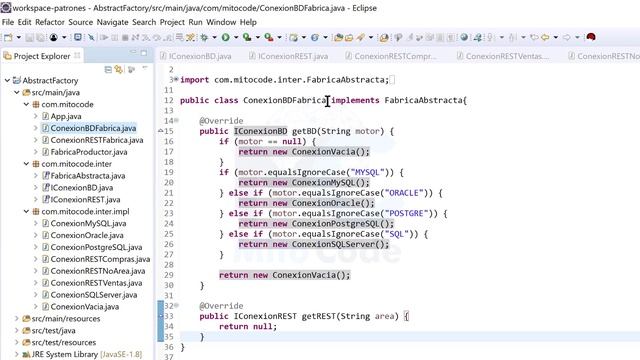Collapse getBD method fold at line 14
Screen dimensions: 640x360
click(176, 120)
